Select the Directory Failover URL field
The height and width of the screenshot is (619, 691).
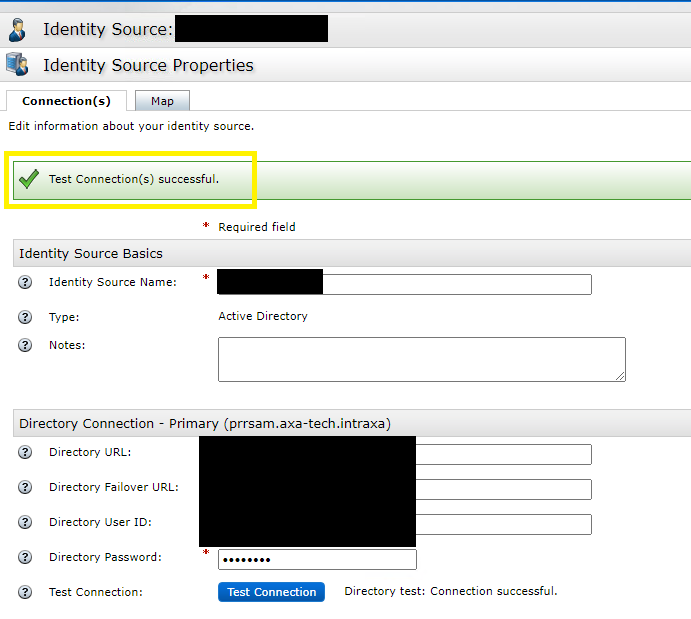point(502,489)
